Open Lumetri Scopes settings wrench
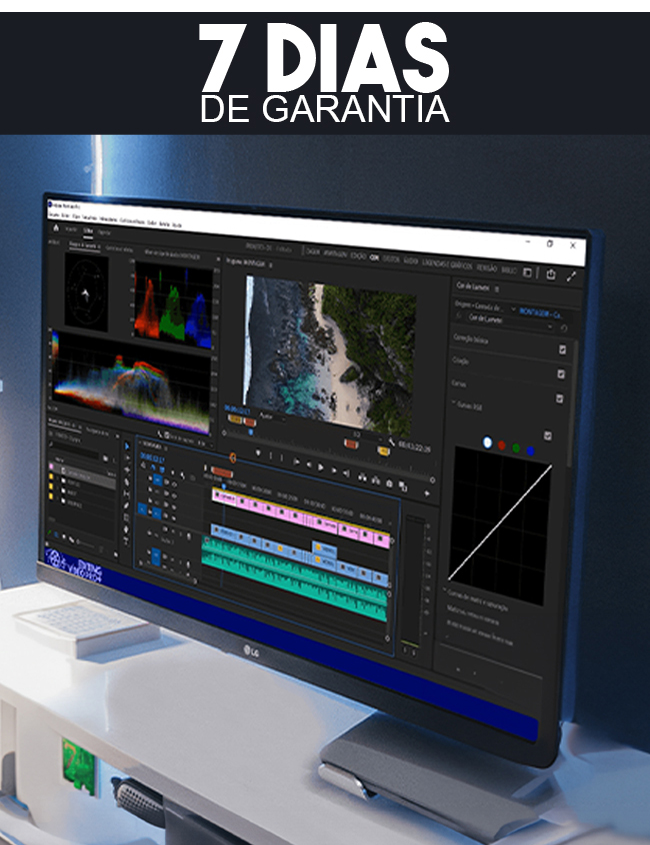The image size is (650, 845). pyautogui.click(x=160, y=434)
